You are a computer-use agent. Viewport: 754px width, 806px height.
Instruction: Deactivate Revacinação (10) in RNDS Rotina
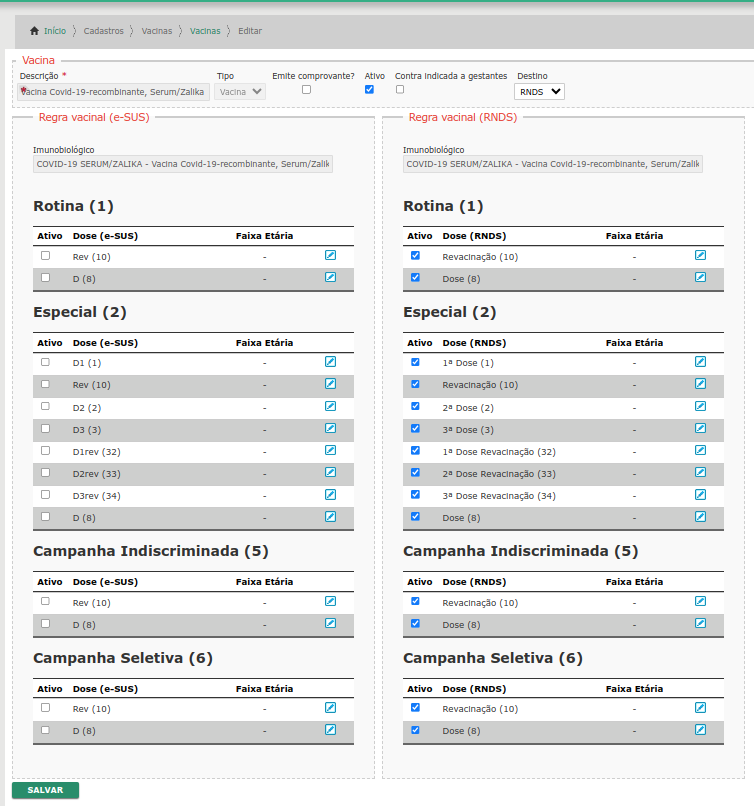point(415,255)
